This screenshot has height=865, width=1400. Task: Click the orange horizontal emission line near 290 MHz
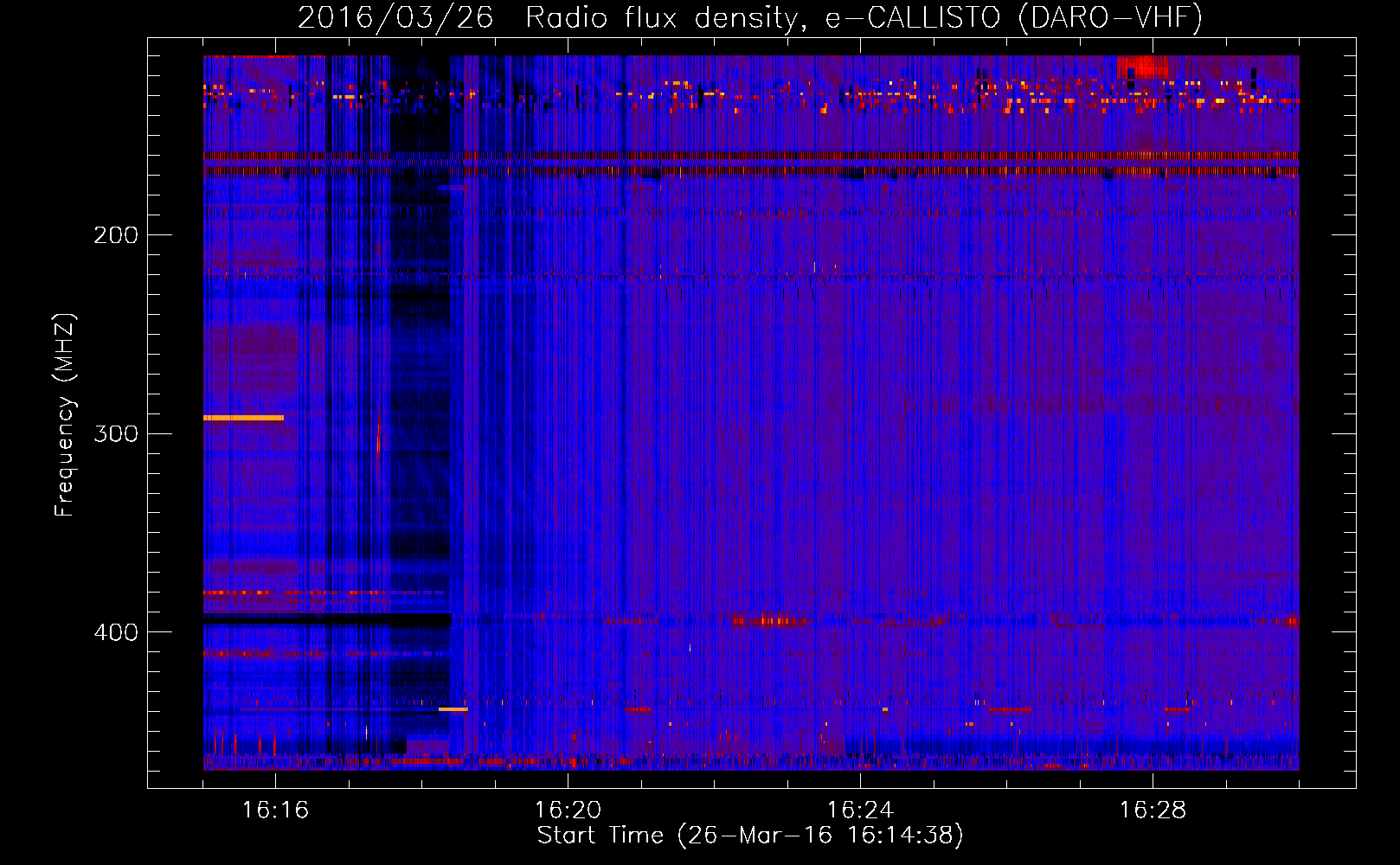click(x=243, y=418)
